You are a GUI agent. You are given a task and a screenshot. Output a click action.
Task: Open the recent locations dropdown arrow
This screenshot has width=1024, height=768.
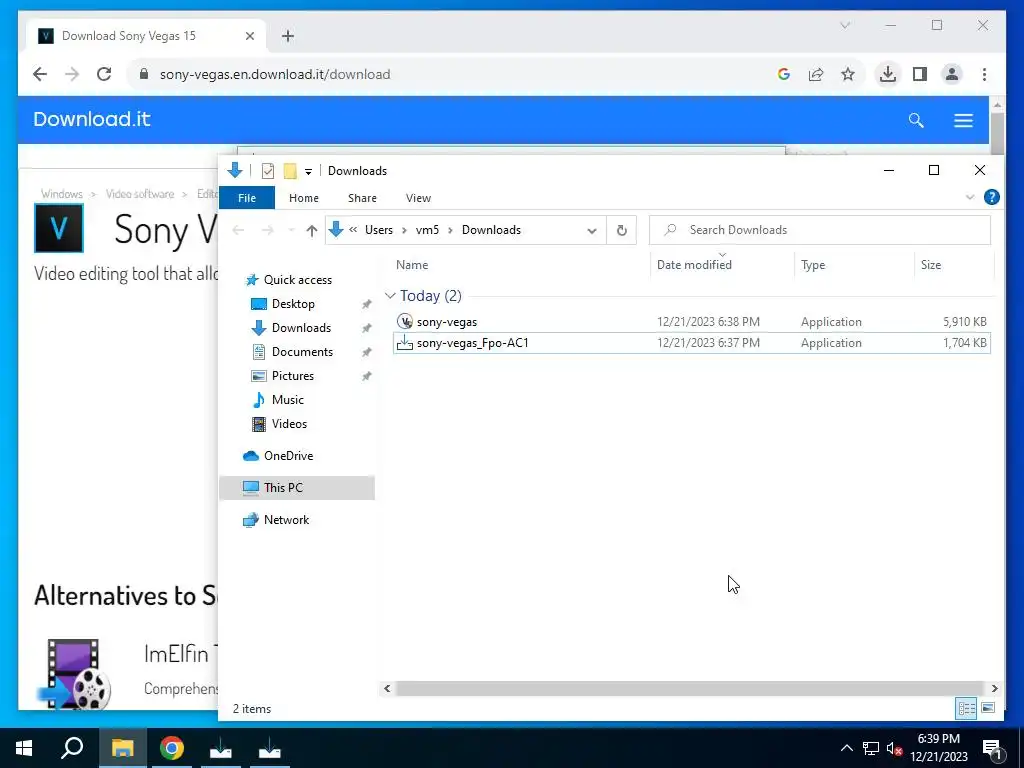(291, 231)
